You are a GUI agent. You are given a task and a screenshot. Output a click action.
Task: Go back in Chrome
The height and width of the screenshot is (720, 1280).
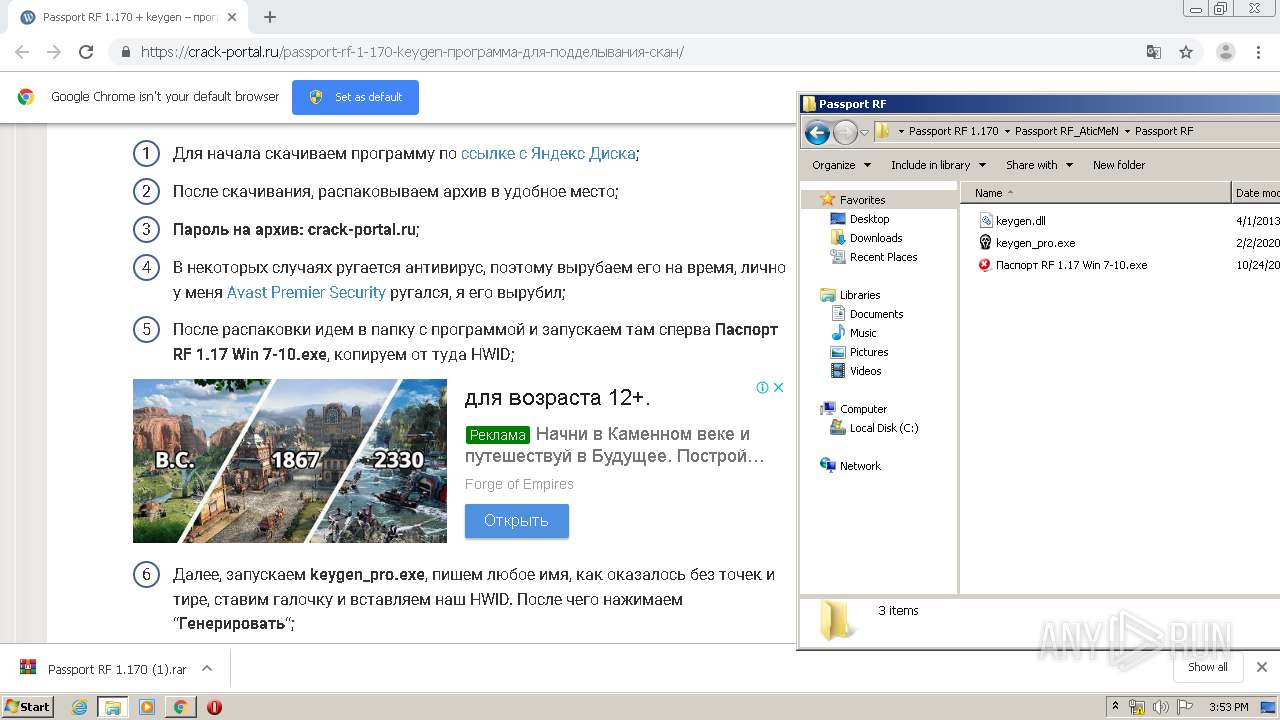(22, 52)
